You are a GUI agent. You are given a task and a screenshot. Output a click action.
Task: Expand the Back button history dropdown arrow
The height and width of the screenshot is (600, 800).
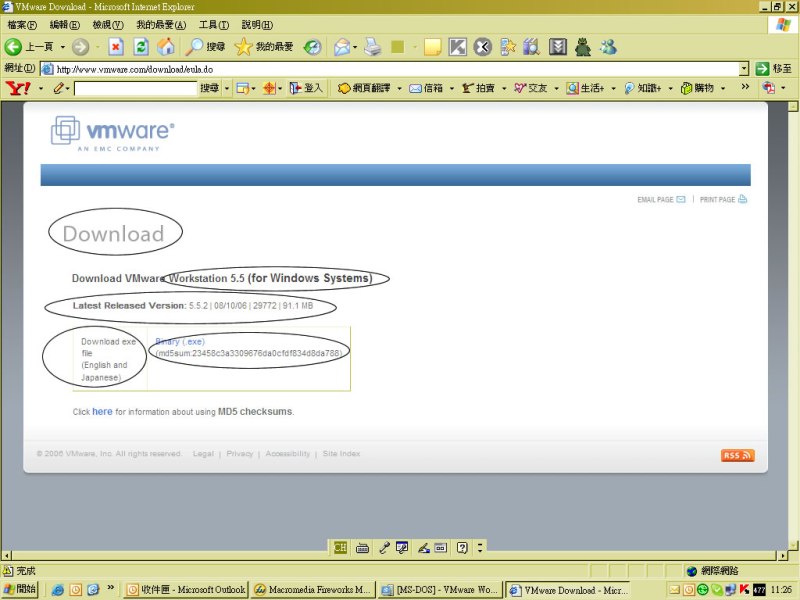(x=63, y=47)
